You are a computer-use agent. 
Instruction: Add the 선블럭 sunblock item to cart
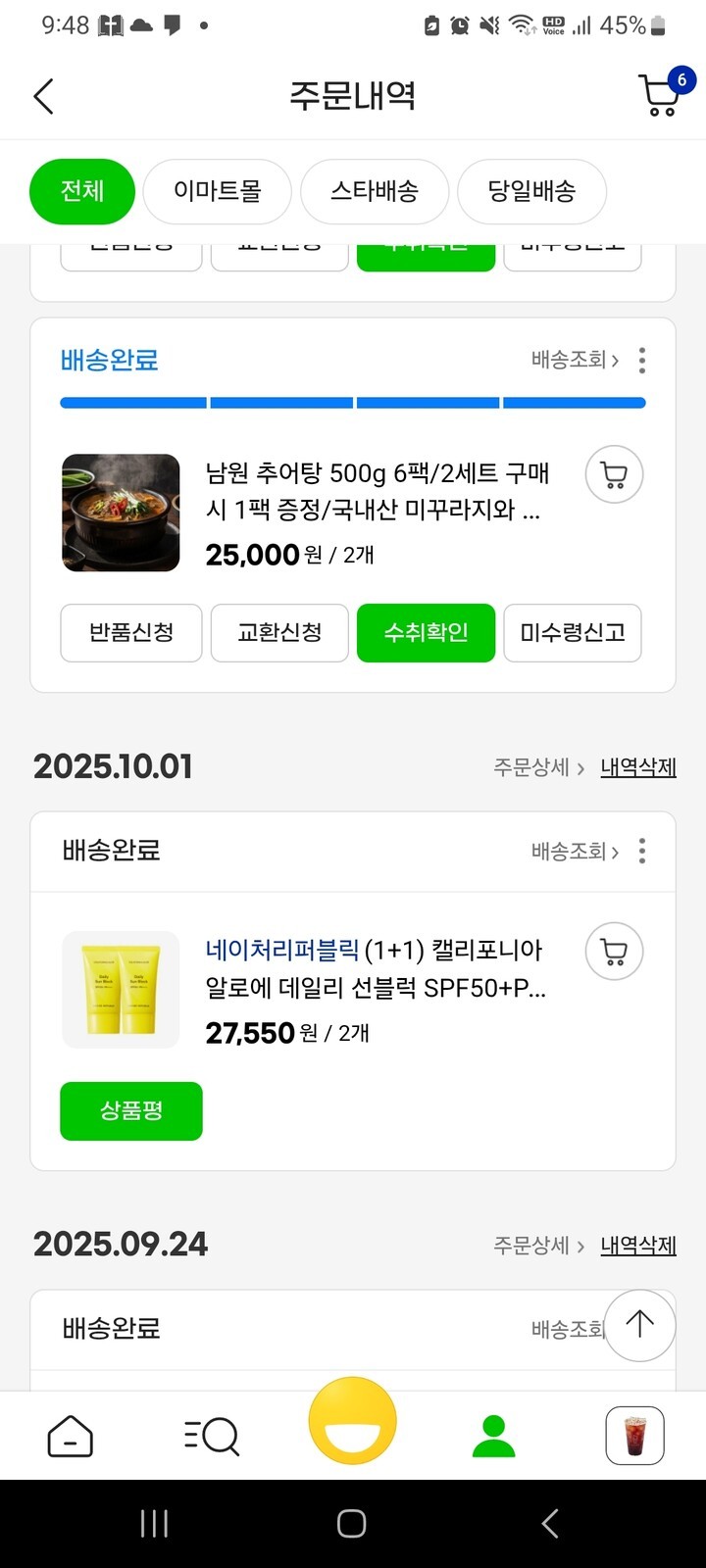[614, 952]
